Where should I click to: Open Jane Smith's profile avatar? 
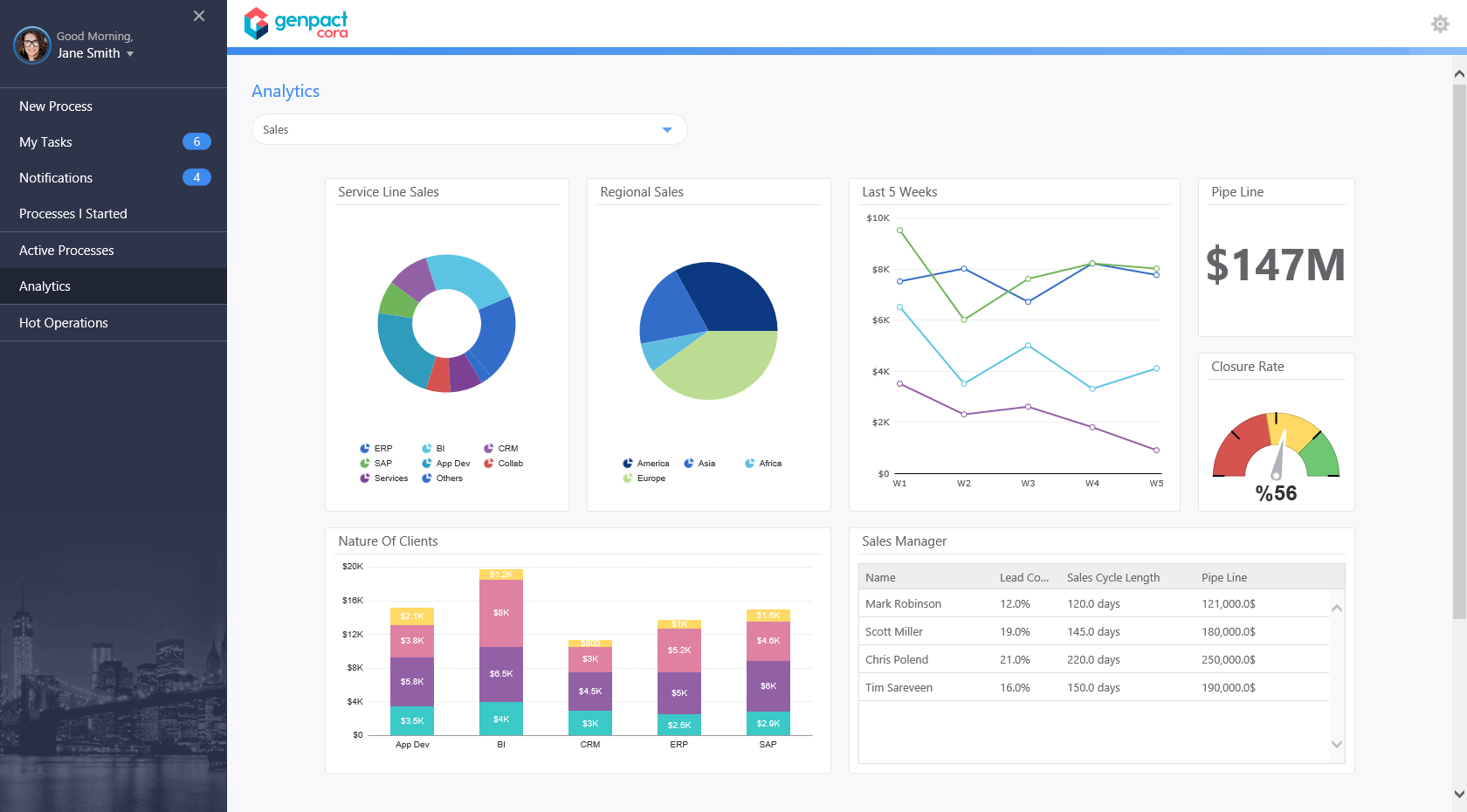click(x=32, y=45)
